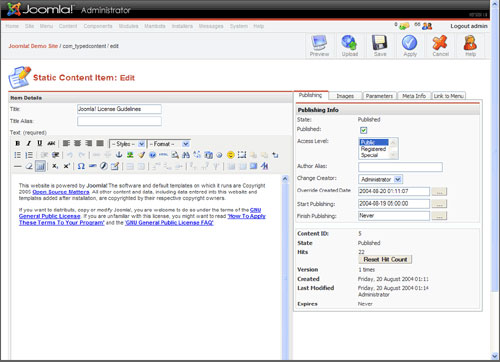Click the find binoculars icon
Image resolution: width=500 pixels, height=362 pixels.
point(186,155)
